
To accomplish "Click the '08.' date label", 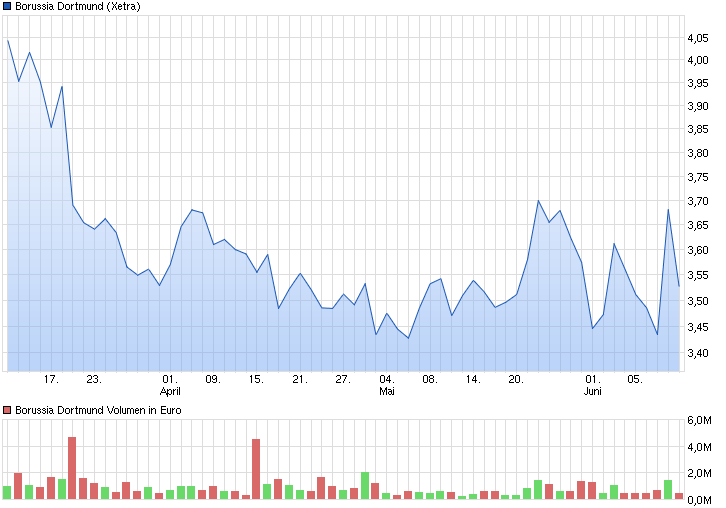I will pos(430,379).
